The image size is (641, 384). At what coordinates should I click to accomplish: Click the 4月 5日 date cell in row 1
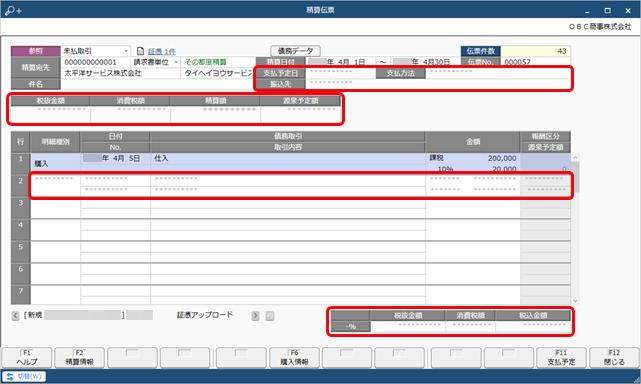pyautogui.click(x=115, y=158)
